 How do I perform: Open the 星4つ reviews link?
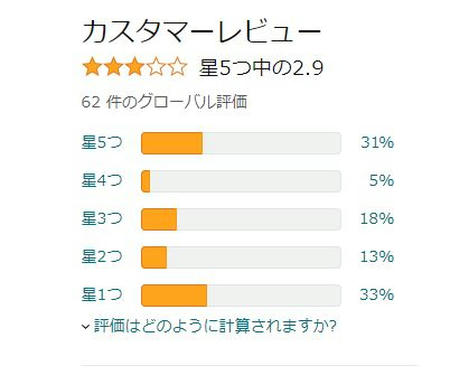102,181
